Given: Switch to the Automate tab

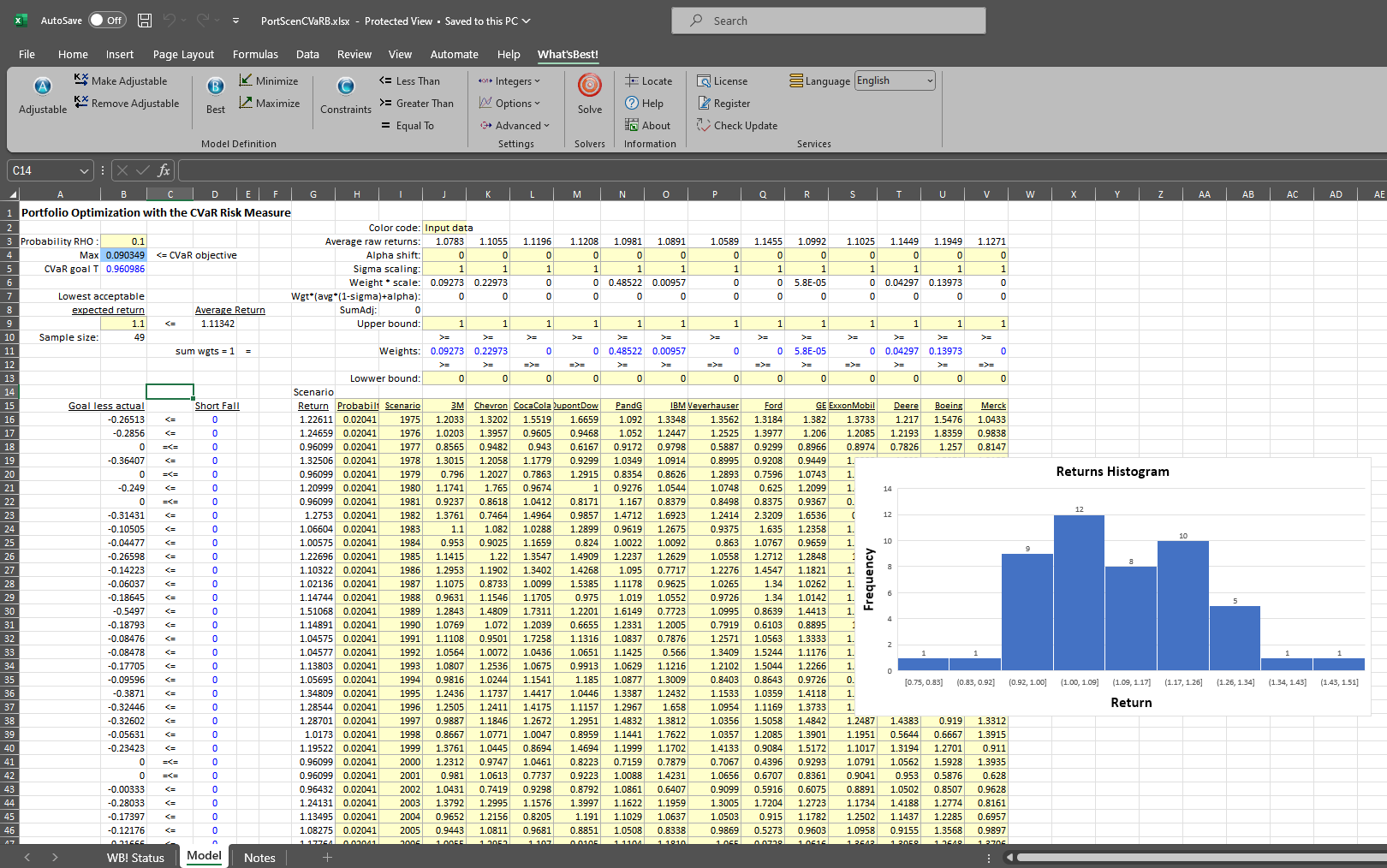Looking at the screenshot, I should 454,54.
